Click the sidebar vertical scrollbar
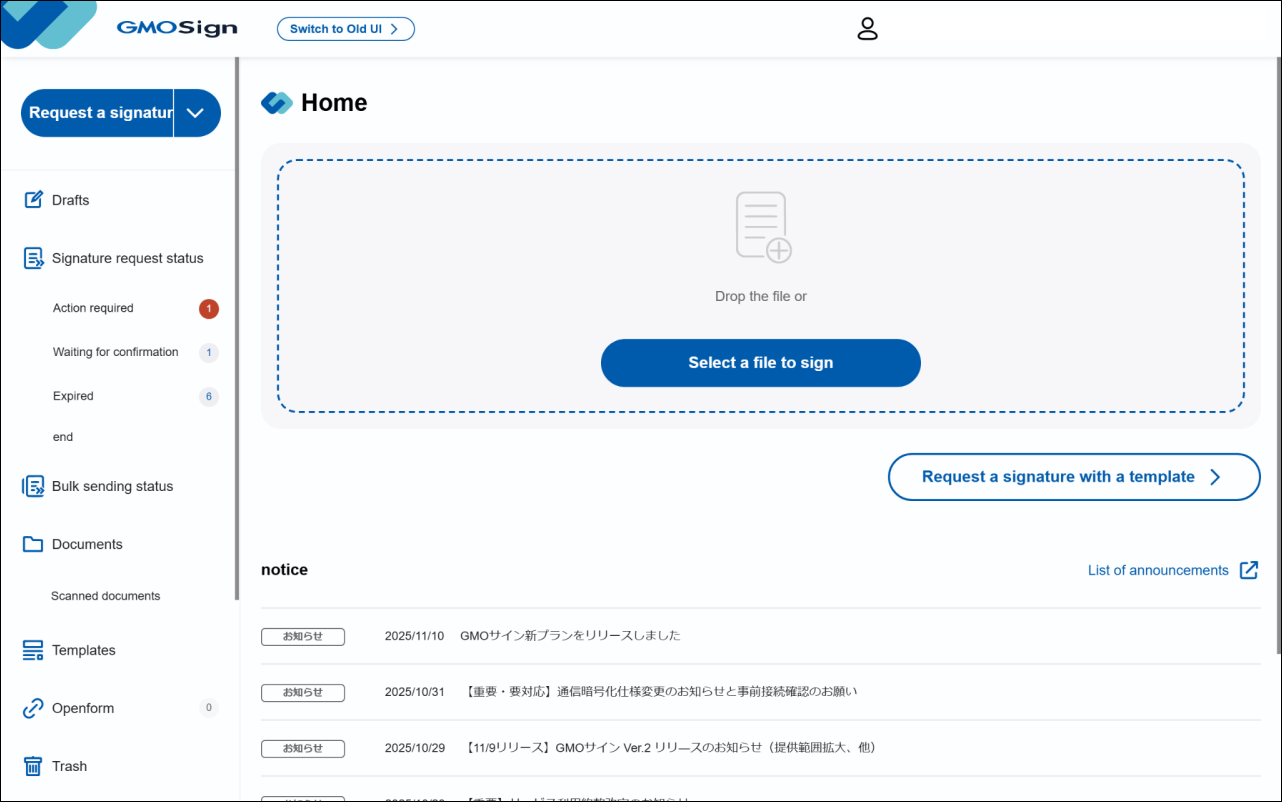 click(x=237, y=330)
